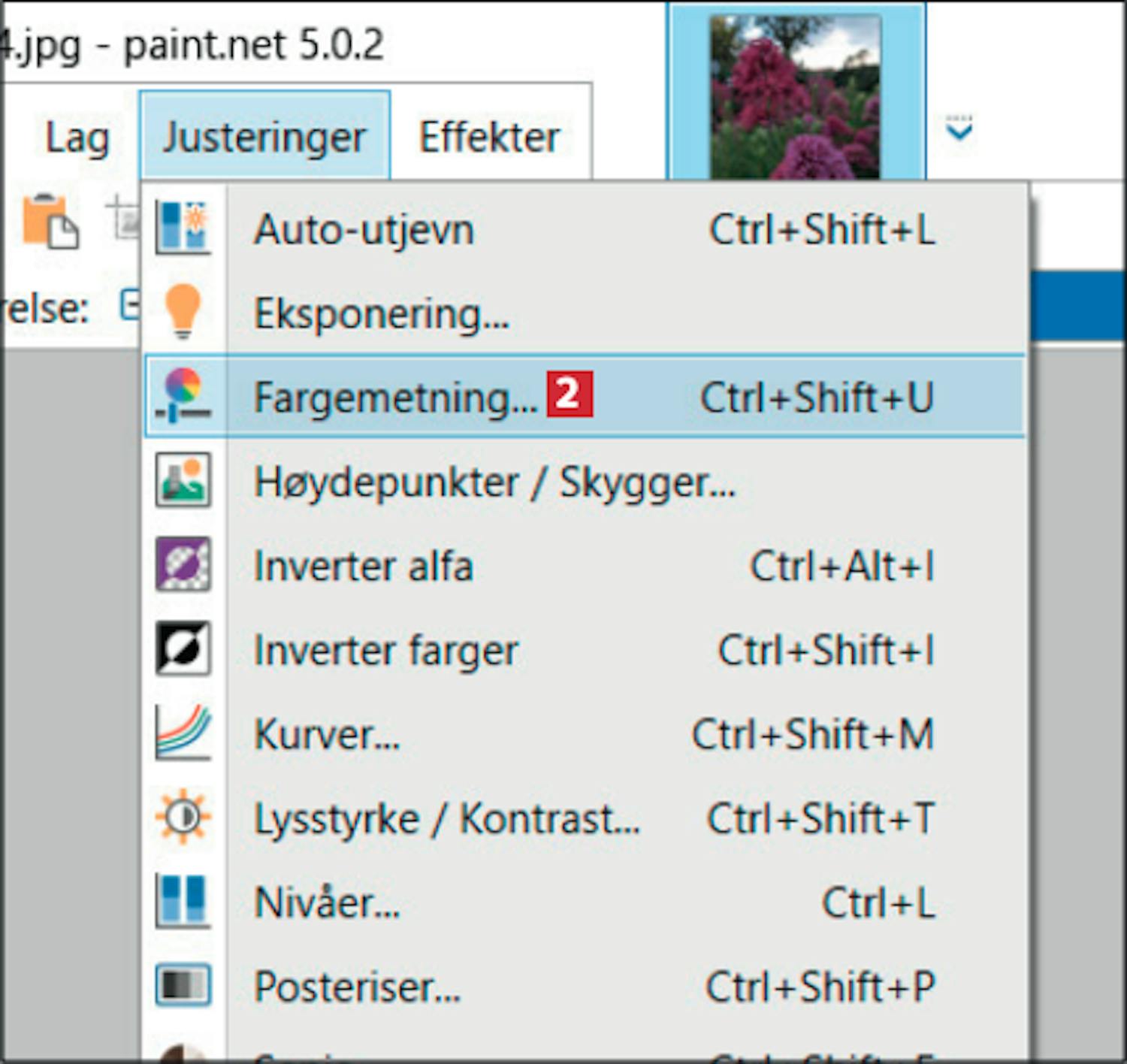1127x1064 pixels.
Task: Open the Effekter menu
Action: pyautogui.click(x=489, y=138)
